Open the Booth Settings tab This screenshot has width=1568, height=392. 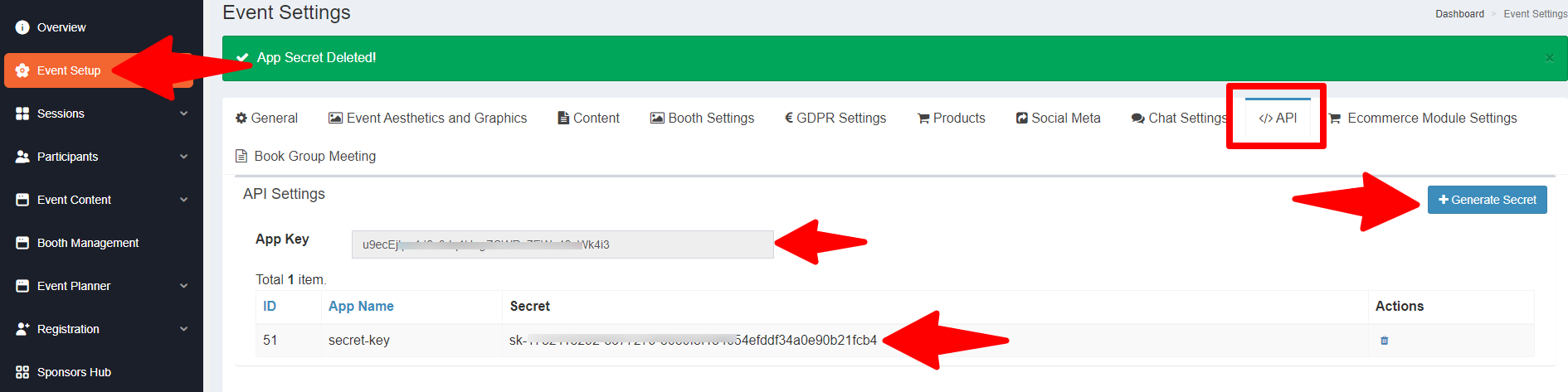[x=702, y=119]
